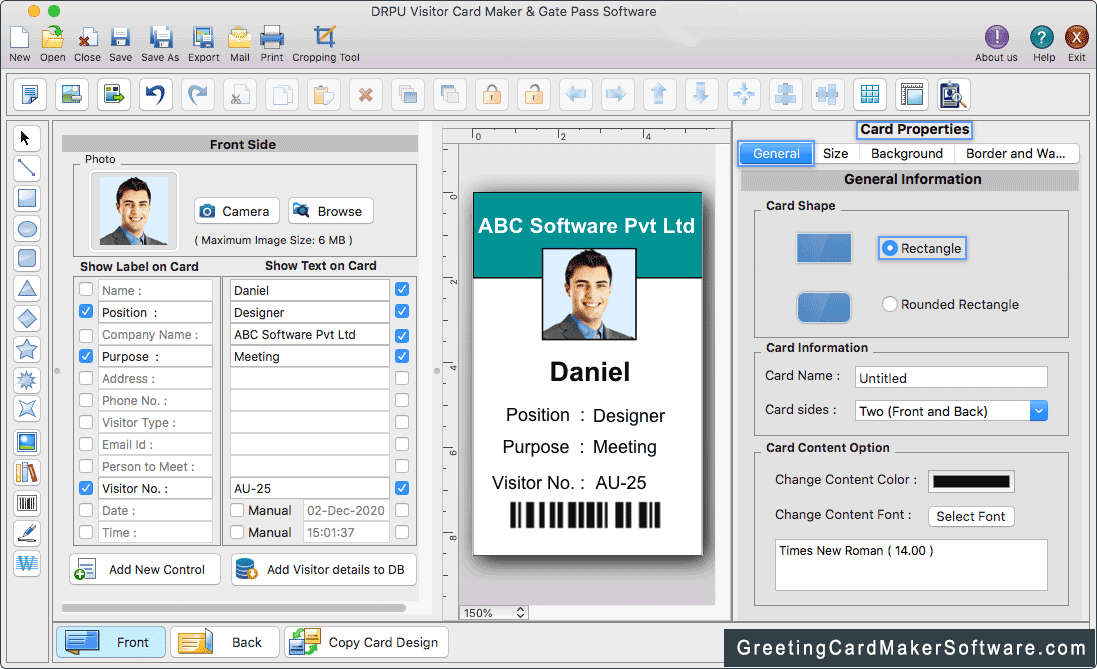This screenshot has width=1097, height=669.
Task: Select the five-point star shape tool
Action: [27, 348]
